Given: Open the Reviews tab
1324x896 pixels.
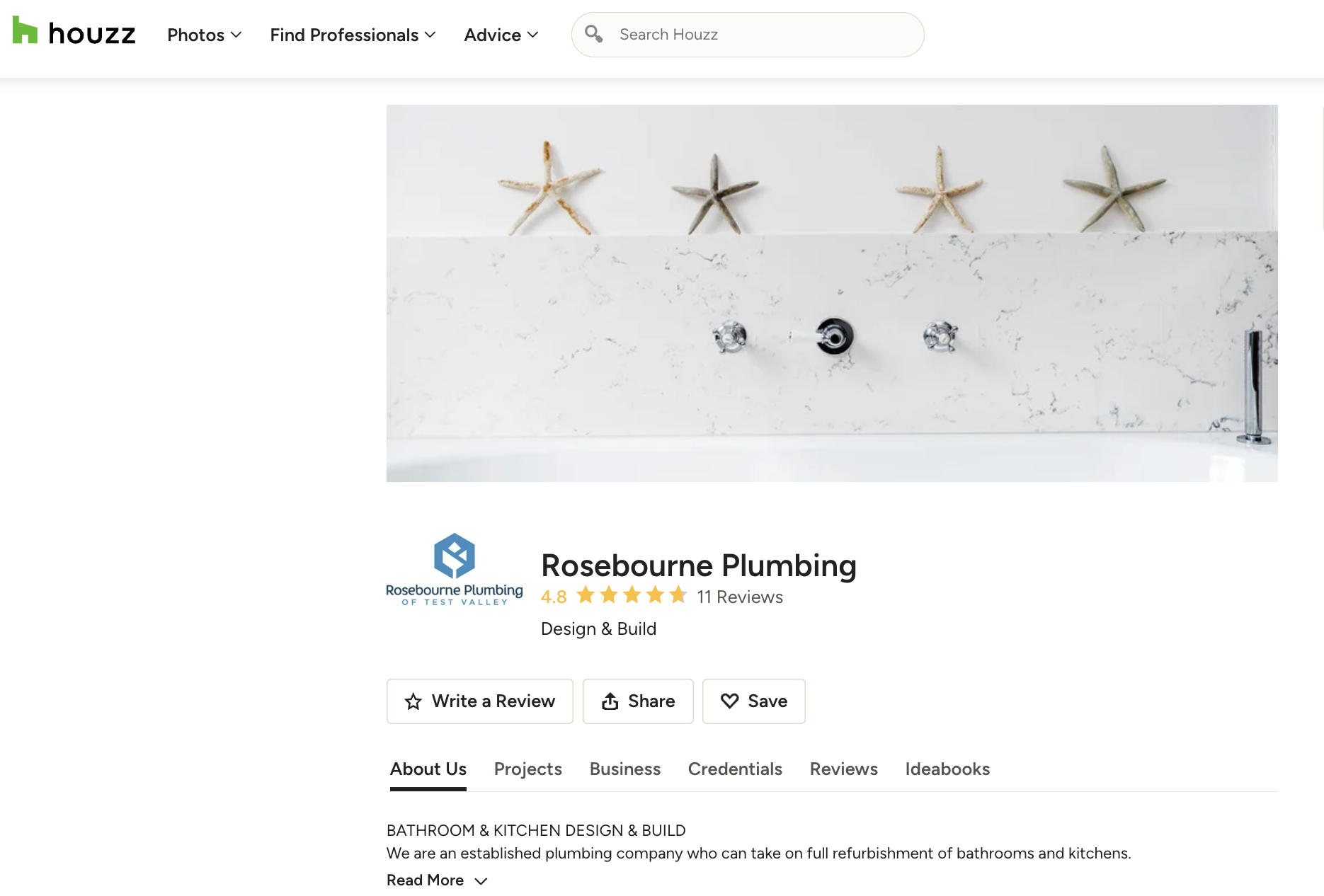Looking at the screenshot, I should coord(843,769).
